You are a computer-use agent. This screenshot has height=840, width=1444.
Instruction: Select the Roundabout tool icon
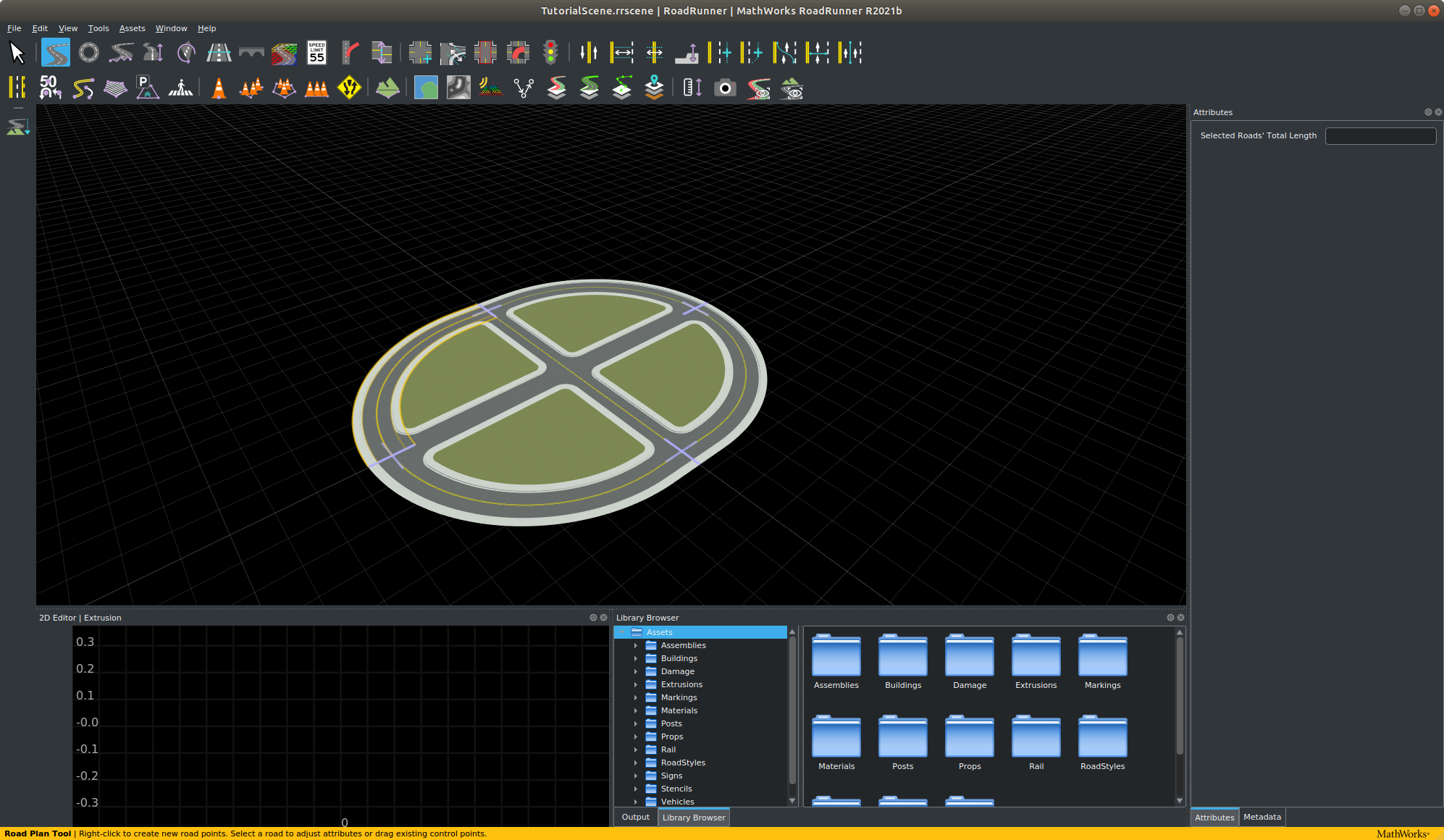coord(88,53)
